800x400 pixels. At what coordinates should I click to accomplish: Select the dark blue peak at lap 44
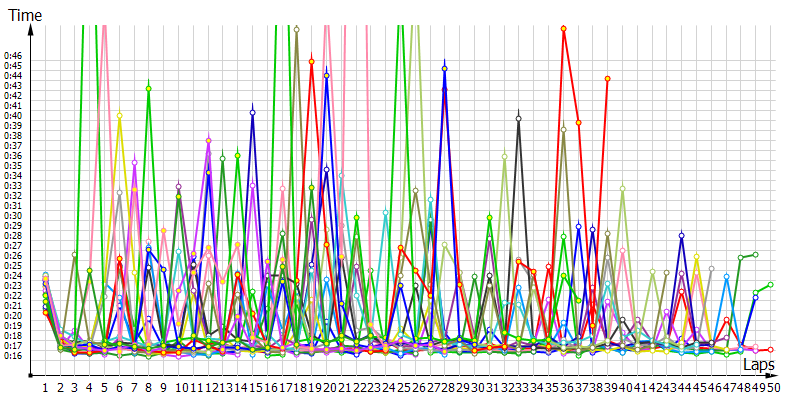(x=682, y=236)
